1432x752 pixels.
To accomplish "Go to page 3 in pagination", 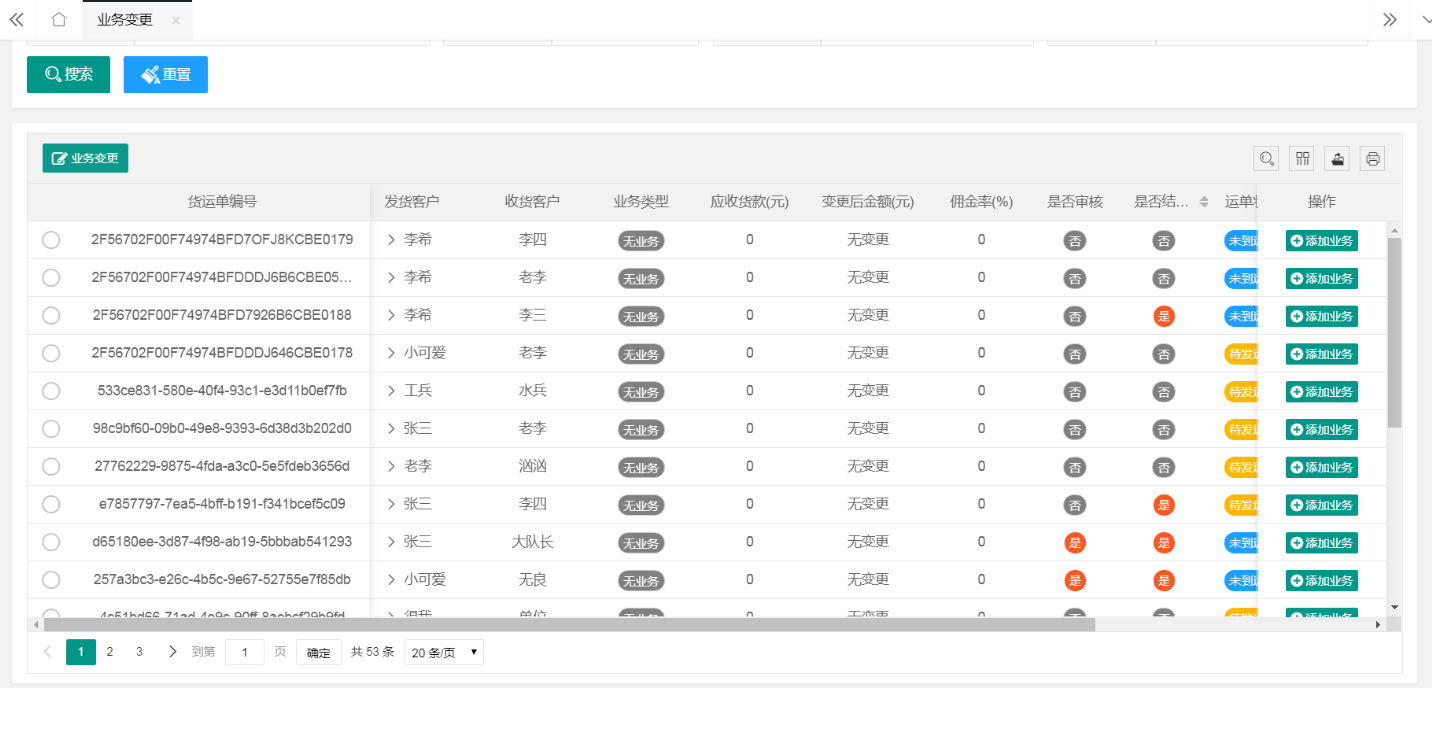I will coord(139,652).
